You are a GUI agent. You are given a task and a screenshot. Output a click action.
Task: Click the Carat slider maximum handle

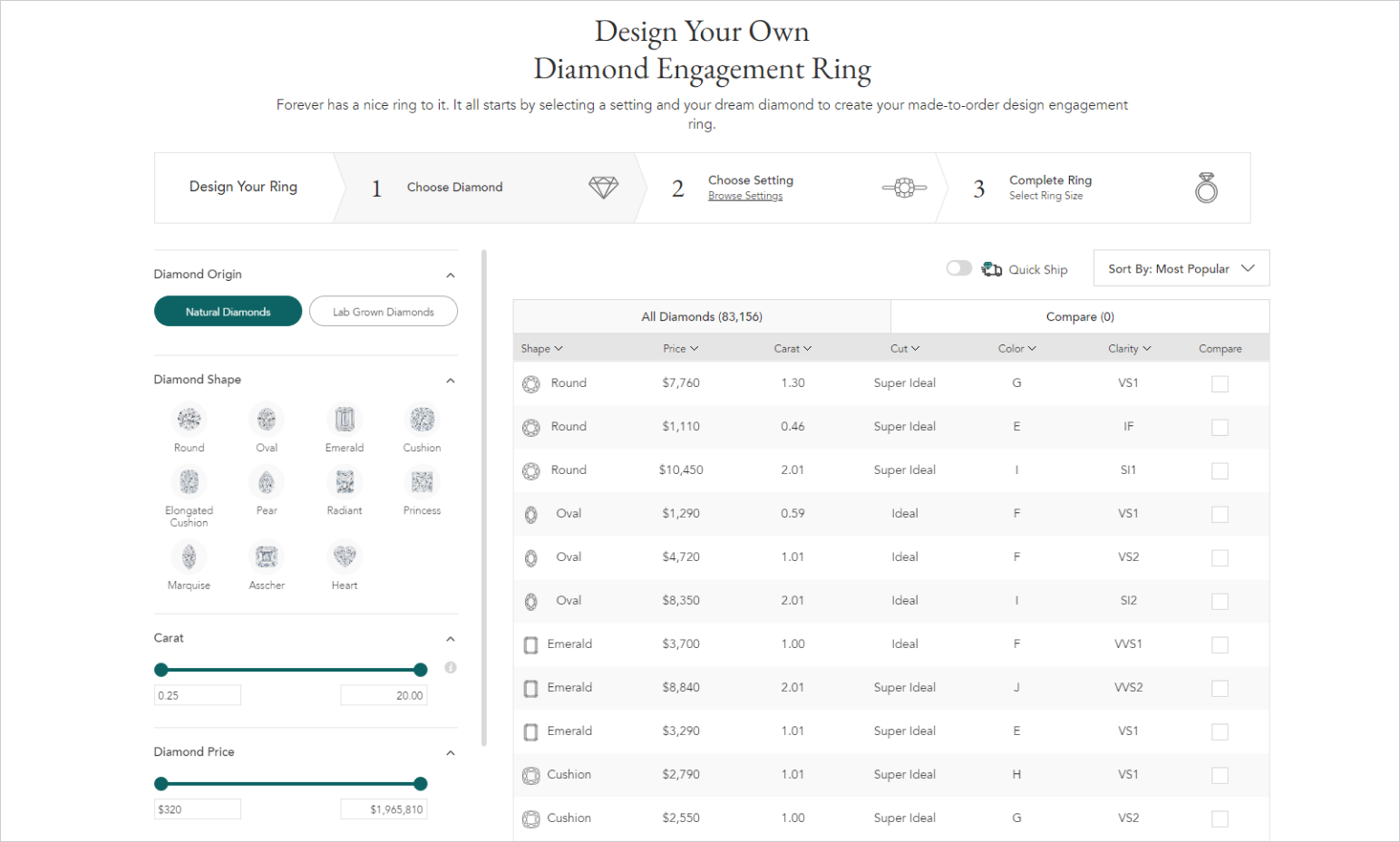(x=420, y=670)
